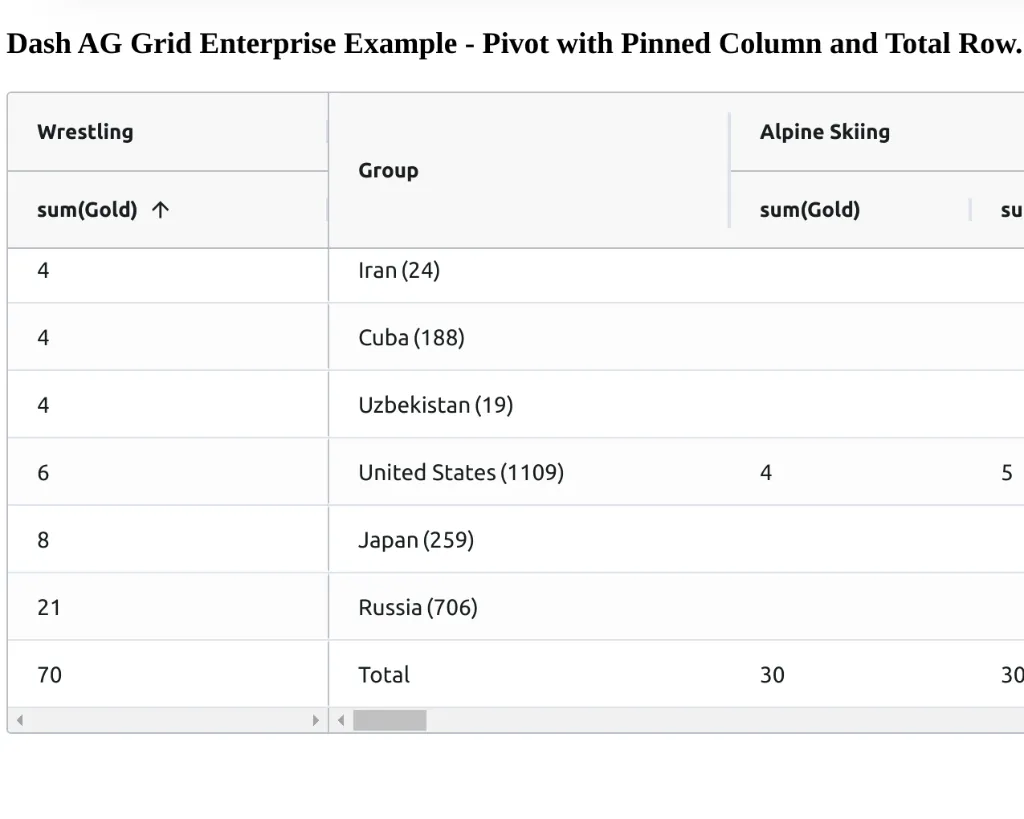
Task: Select the United States (1109) row
Action: (x=461, y=472)
